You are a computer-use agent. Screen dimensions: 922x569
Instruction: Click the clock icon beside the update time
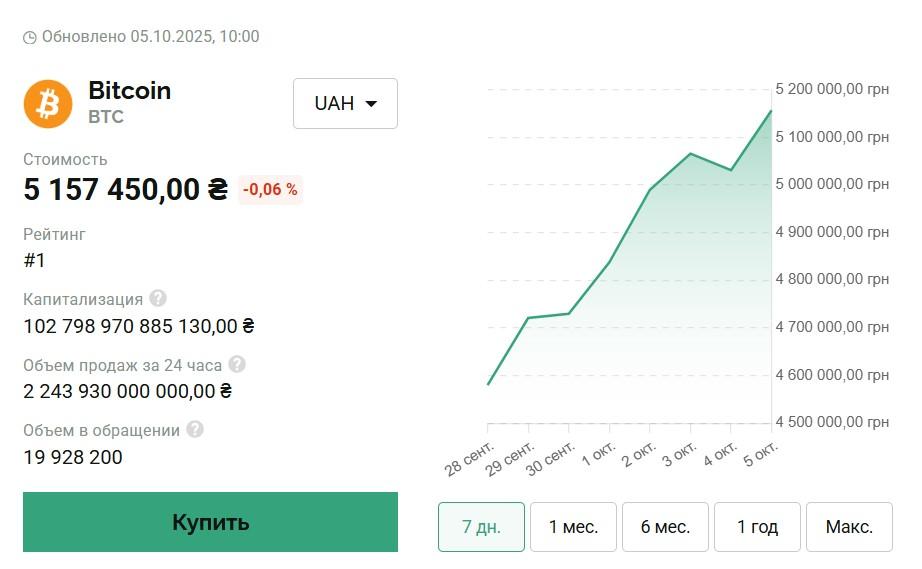point(30,37)
